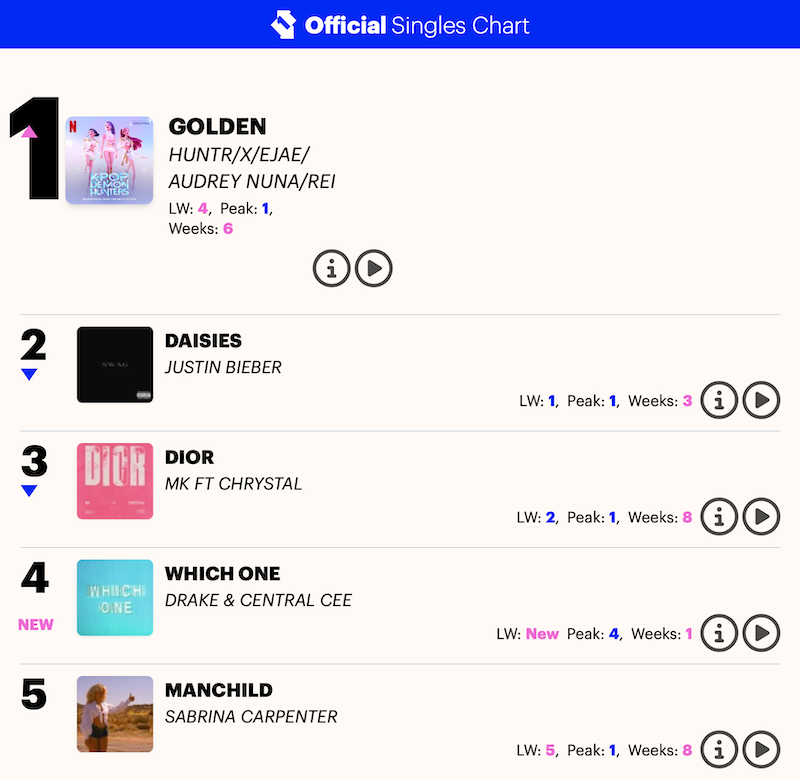Click the KPop Demon Hunters album cover
Image resolution: width=800 pixels, height=780 pixels.
[x=109, y=160]
